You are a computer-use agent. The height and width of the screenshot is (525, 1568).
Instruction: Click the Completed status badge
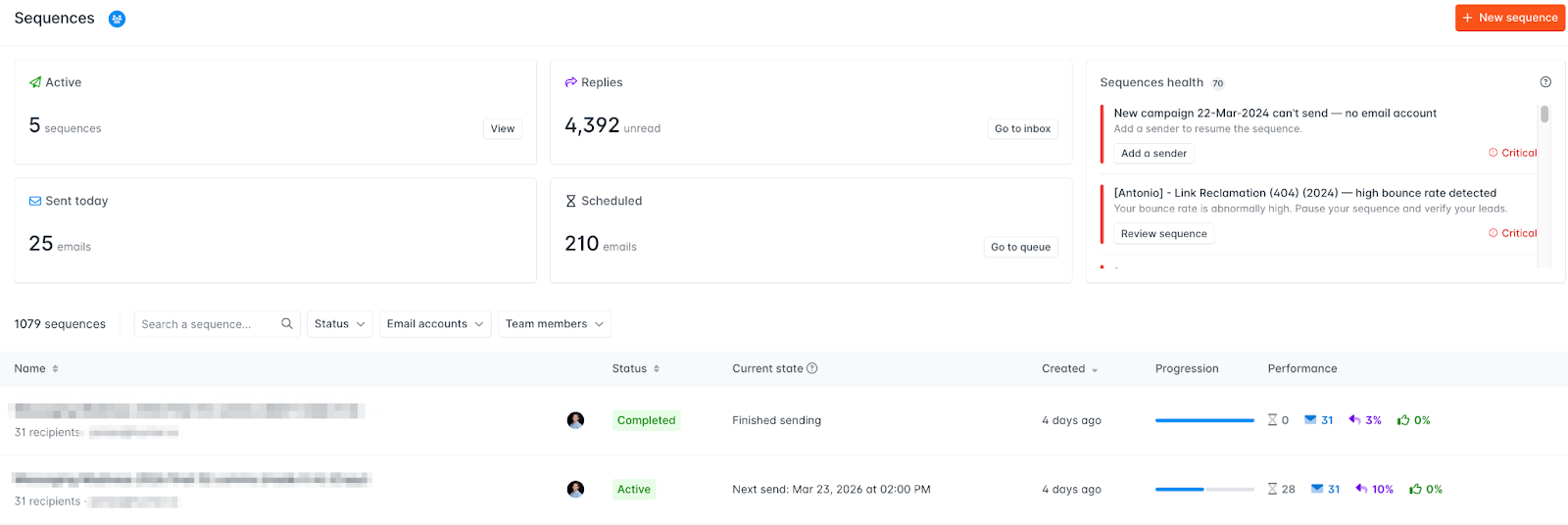point(646,420)
